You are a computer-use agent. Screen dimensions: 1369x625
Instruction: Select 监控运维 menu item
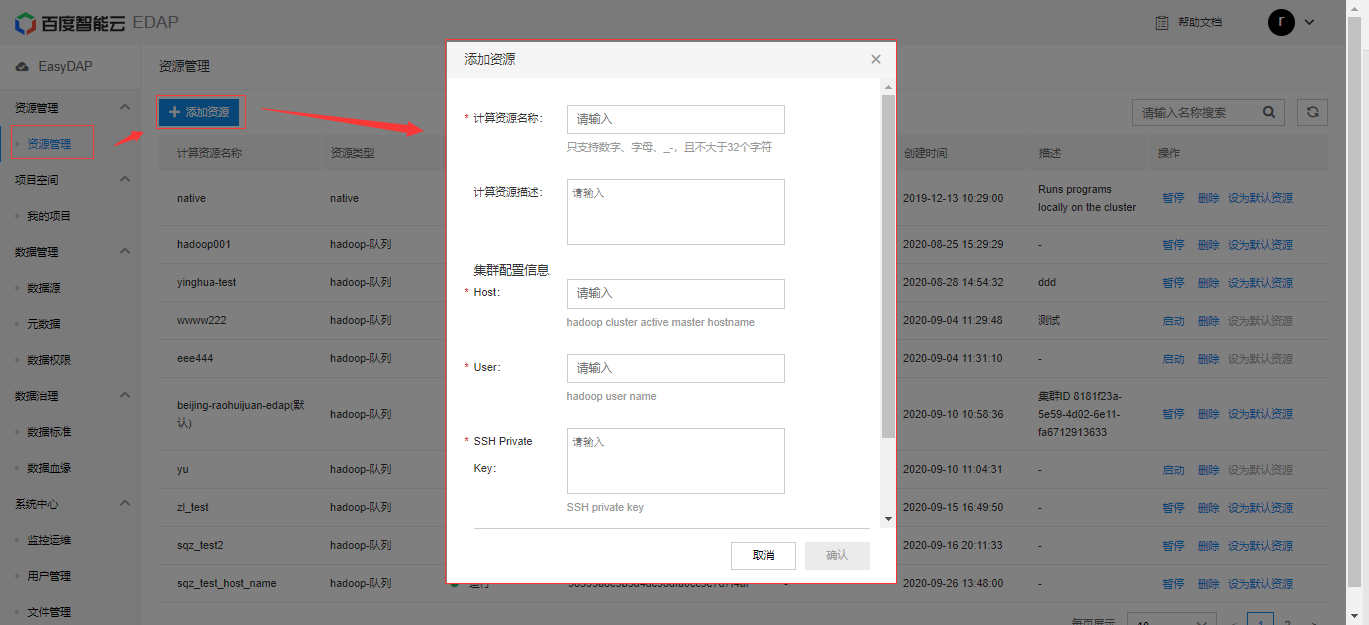(x=48, y=540)
